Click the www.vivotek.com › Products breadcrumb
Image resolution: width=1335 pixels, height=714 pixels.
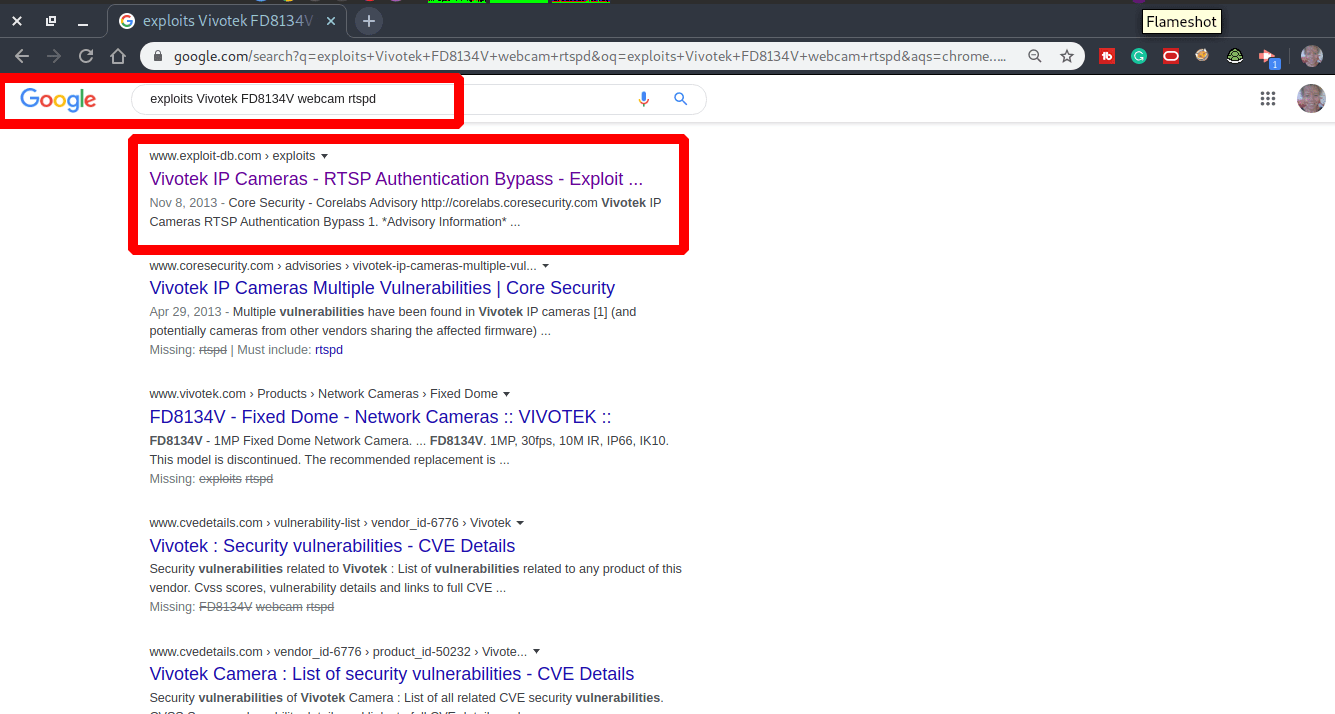[323, 394]
